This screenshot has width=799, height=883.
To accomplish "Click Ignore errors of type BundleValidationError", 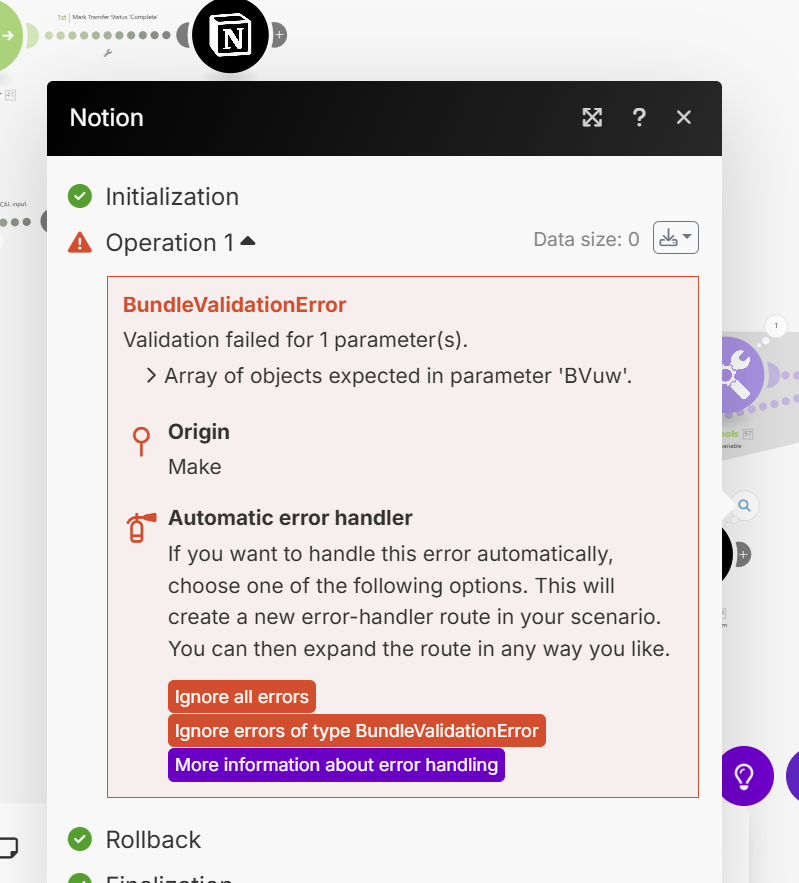I will pos(356,731).
